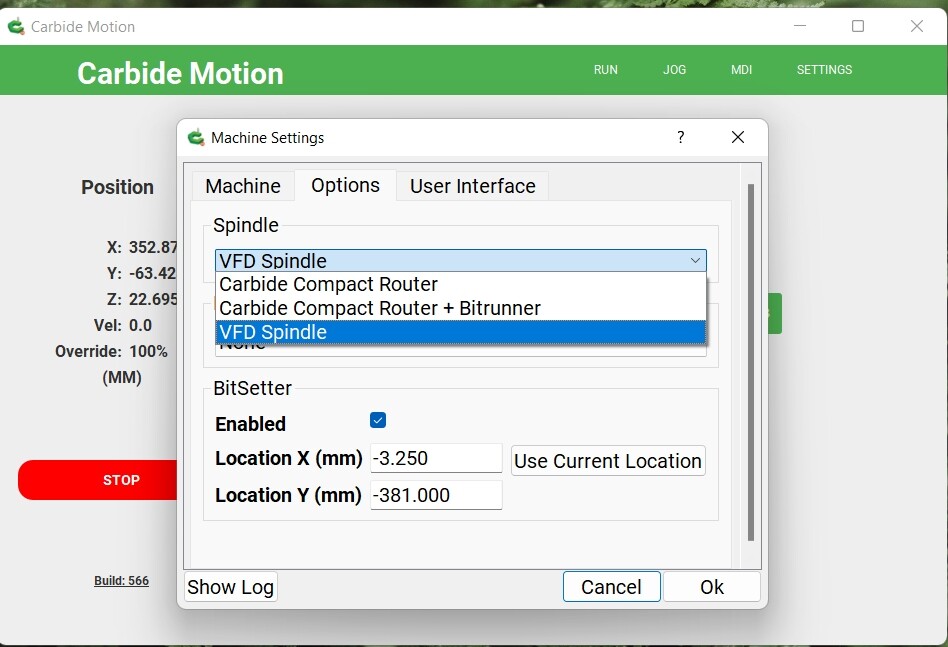The height and width of the screenshot is (647, 948).
Task: Click the Machine Settings dialog logo icon
Action: 196,138
